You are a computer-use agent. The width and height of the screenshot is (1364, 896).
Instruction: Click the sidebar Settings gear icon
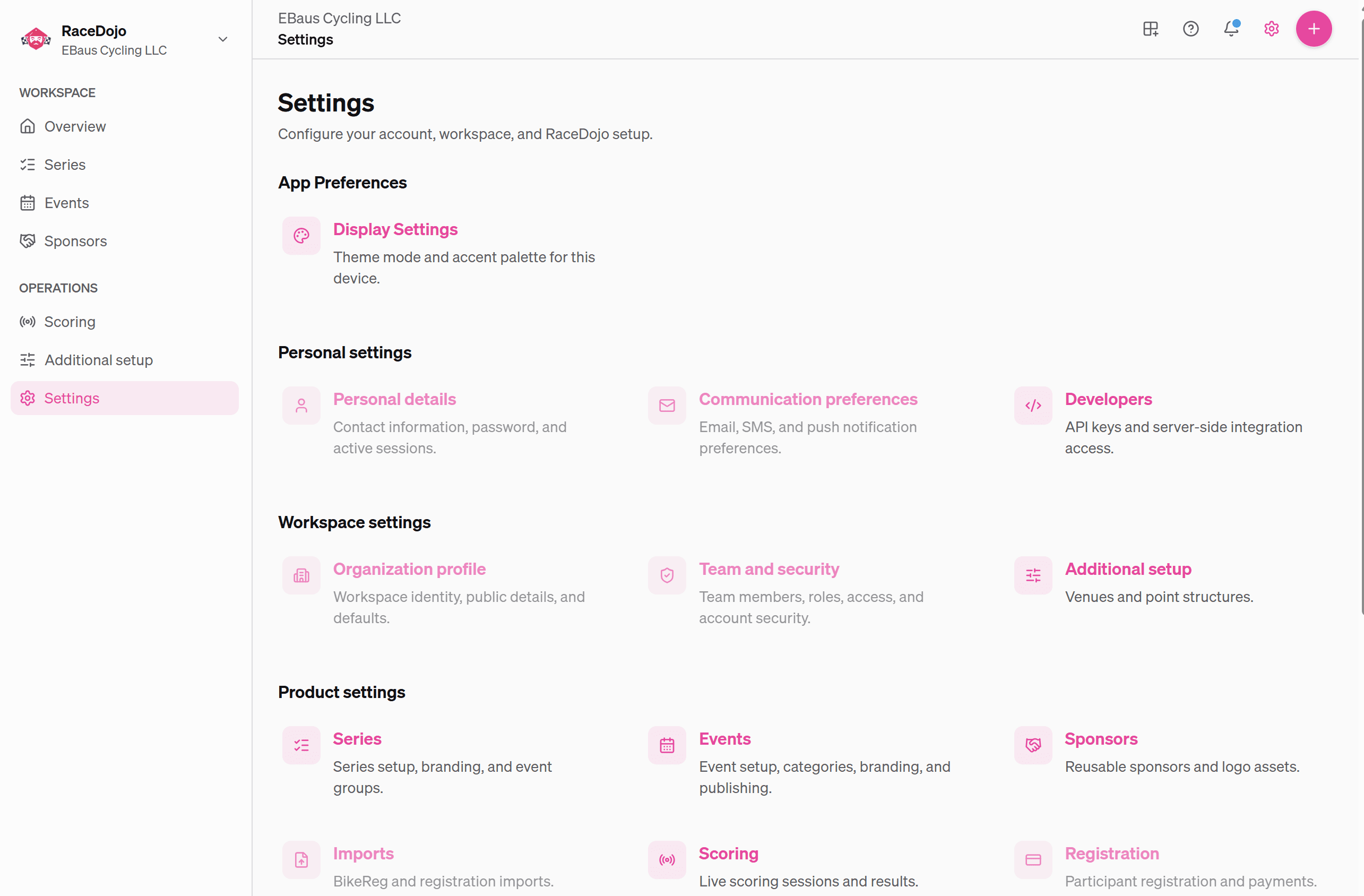[x=28, y=398]
